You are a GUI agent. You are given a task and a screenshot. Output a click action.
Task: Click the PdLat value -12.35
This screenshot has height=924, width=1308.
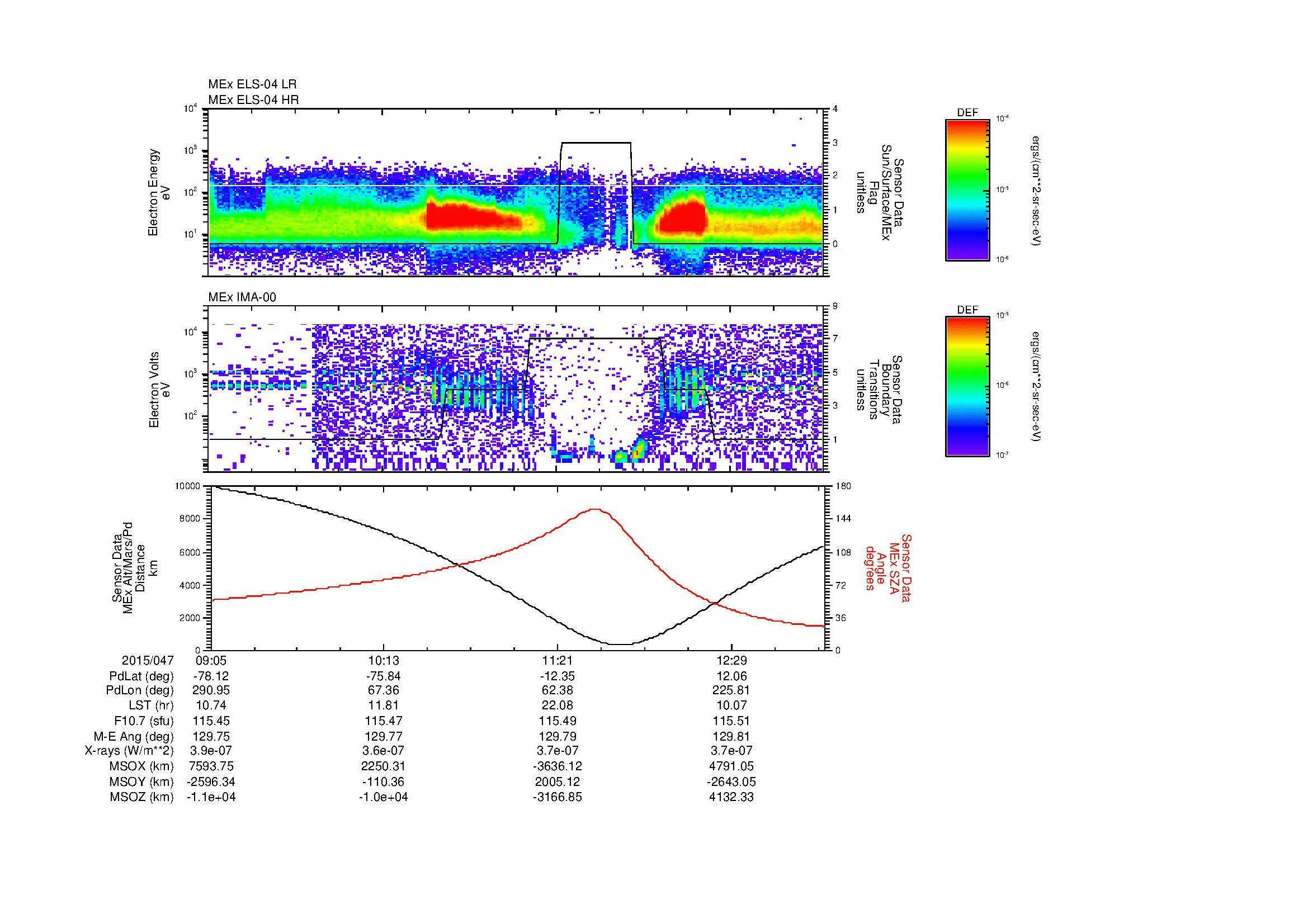pyautogui.click(x=557, y=676)
